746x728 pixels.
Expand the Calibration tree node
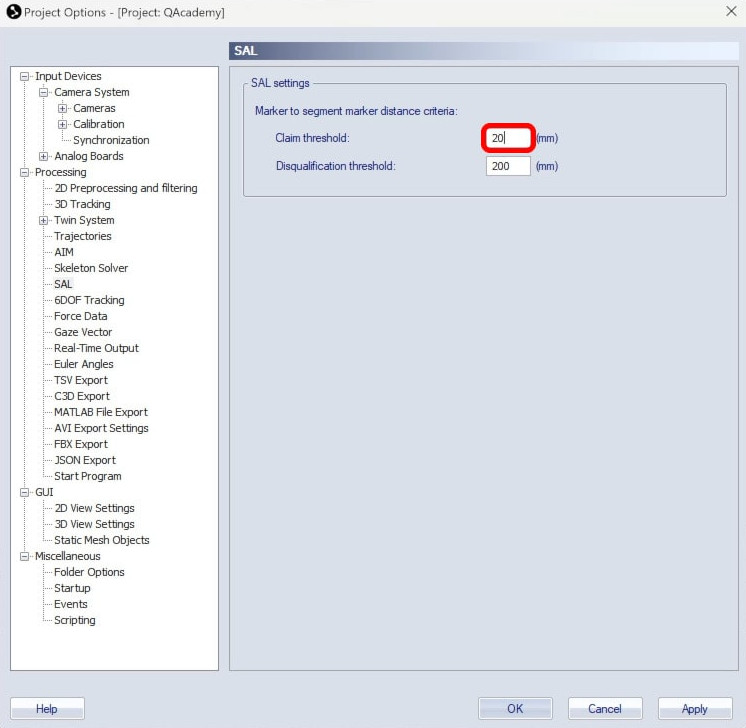pos(63,124)
